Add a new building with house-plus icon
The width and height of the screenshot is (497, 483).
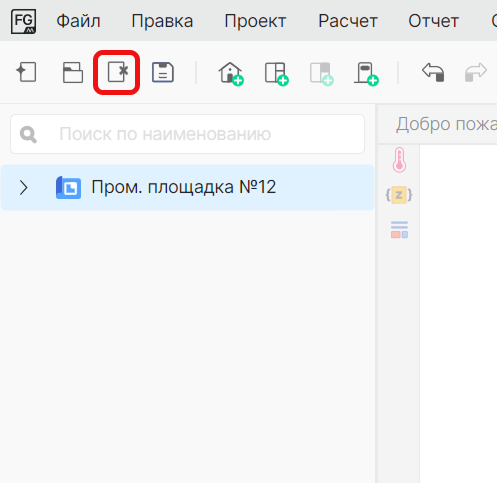point(231,74)
